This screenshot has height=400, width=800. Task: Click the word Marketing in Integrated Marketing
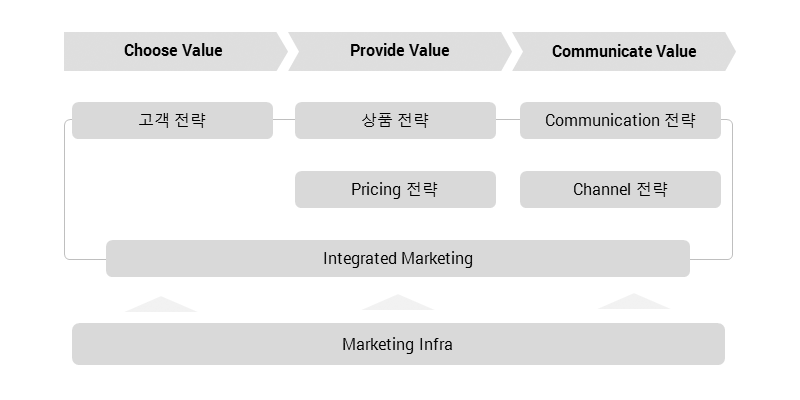tap(437, 259)
